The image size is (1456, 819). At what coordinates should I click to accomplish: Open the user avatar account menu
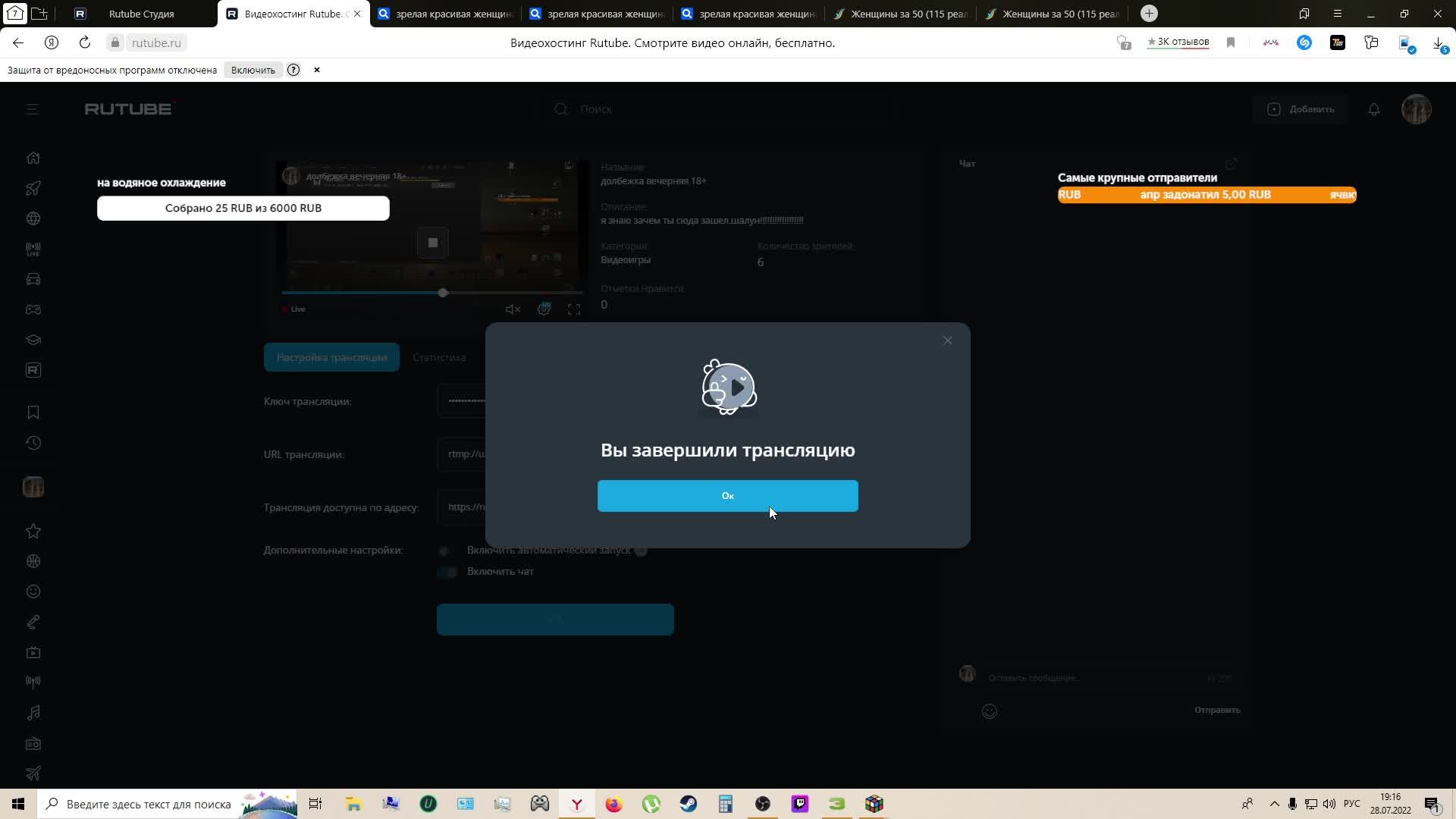(1416, 109)
